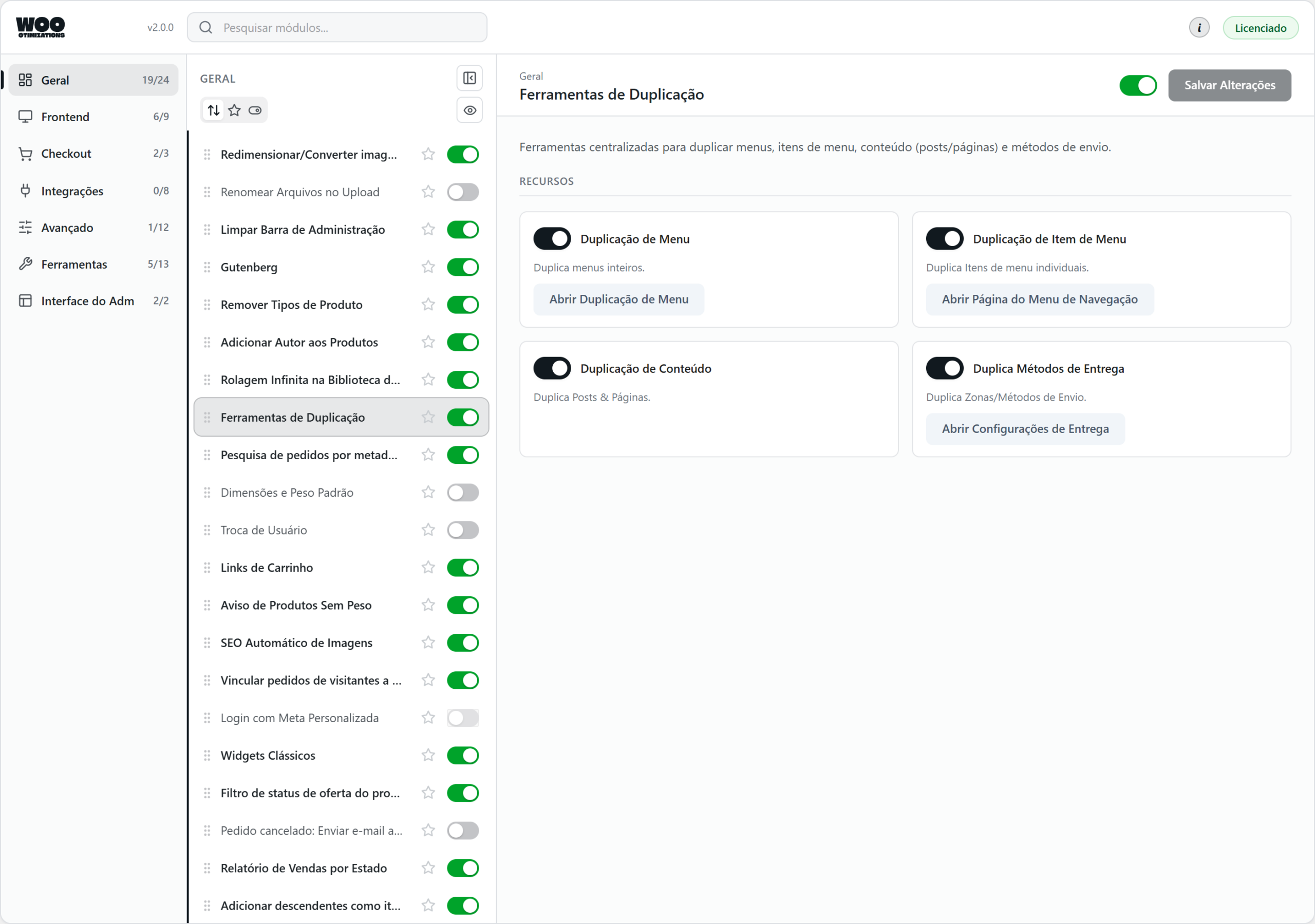Star the Limpar Barra de Administração module
The height and width of the screenshot is (924, 1315).
428,229
